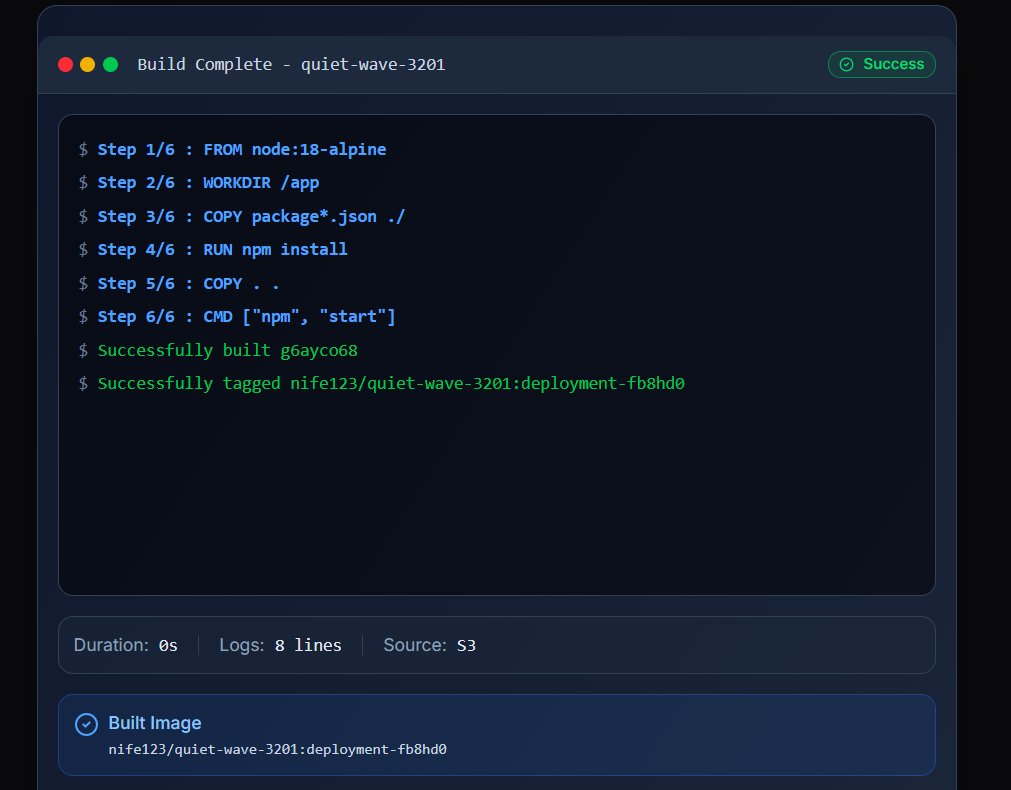Toggle the Success build status badge

click(882, 64)
